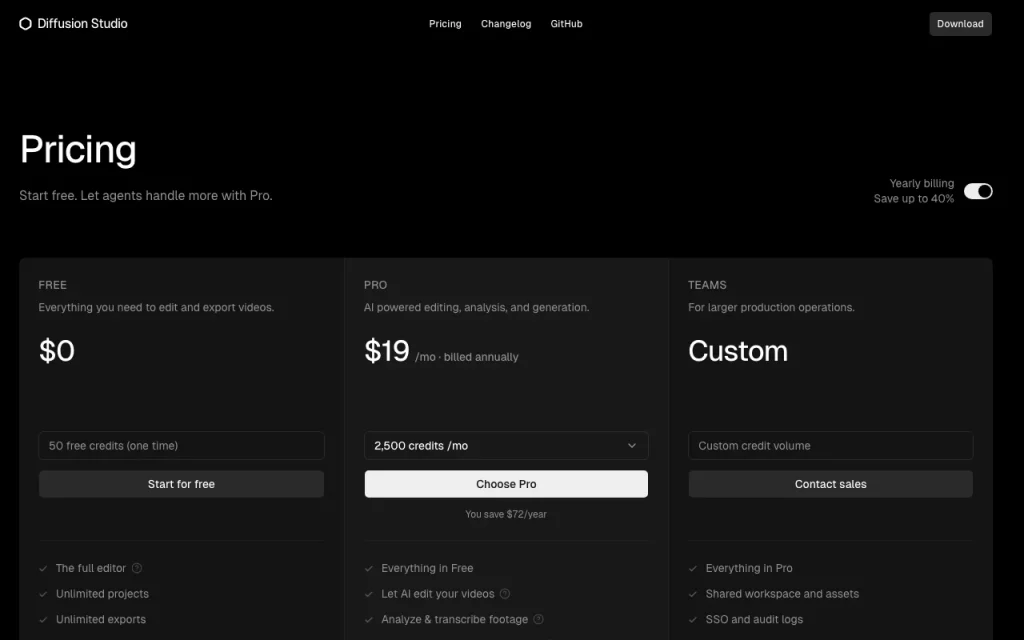Click the Start for free button
This screenshot has height=640, width=1024.
[x=182, y=484]
